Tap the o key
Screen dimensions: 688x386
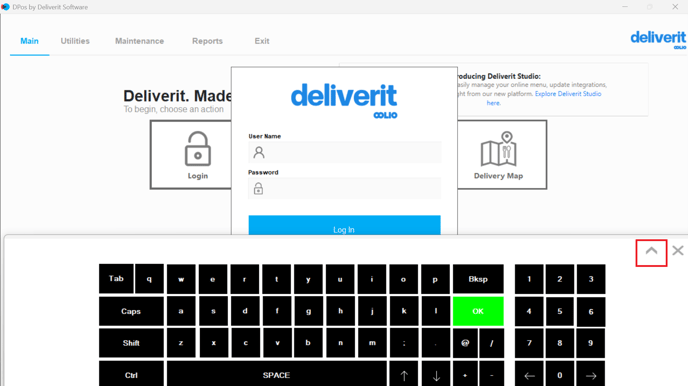coord(403,279)
